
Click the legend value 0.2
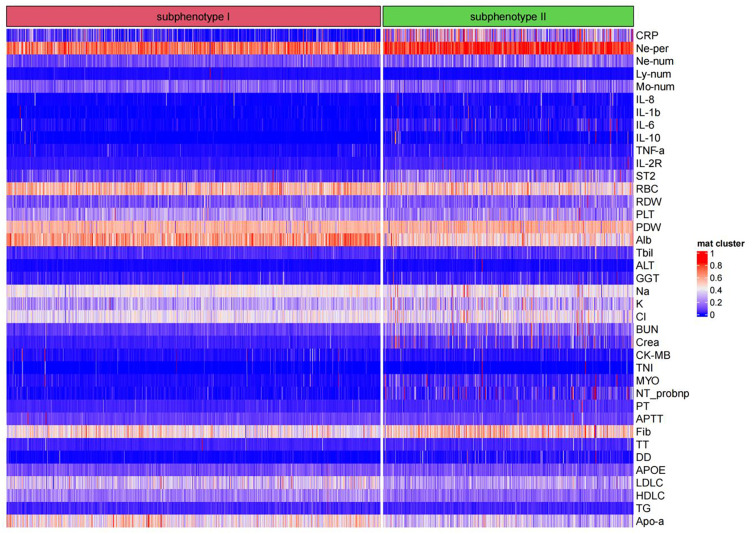pos(716,303)
